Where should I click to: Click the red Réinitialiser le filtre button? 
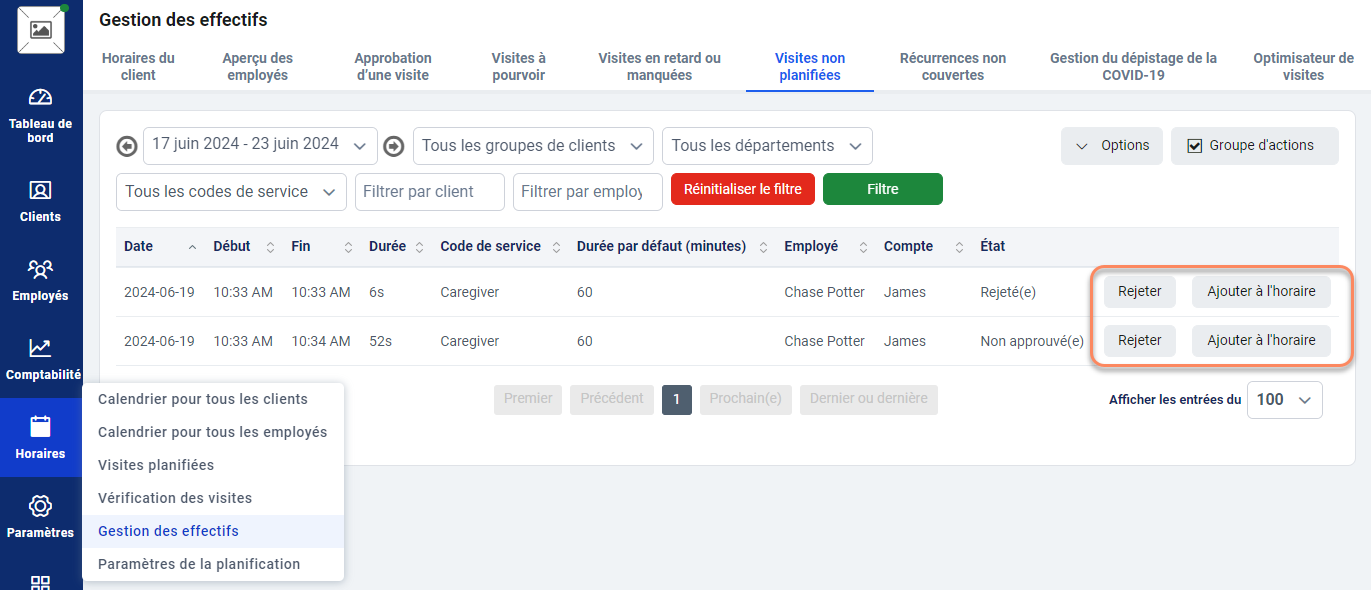[742, 189]
